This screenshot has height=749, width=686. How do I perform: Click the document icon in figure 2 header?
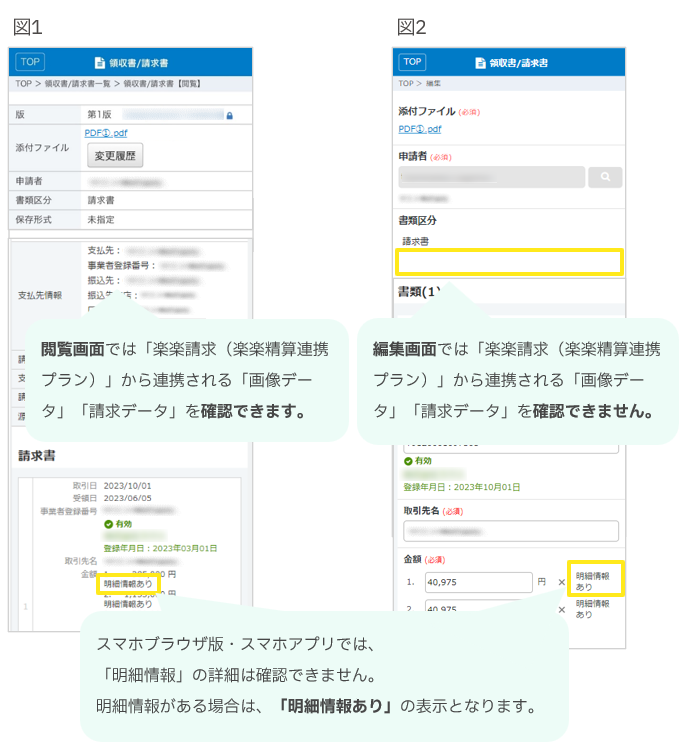pos(480,63)
